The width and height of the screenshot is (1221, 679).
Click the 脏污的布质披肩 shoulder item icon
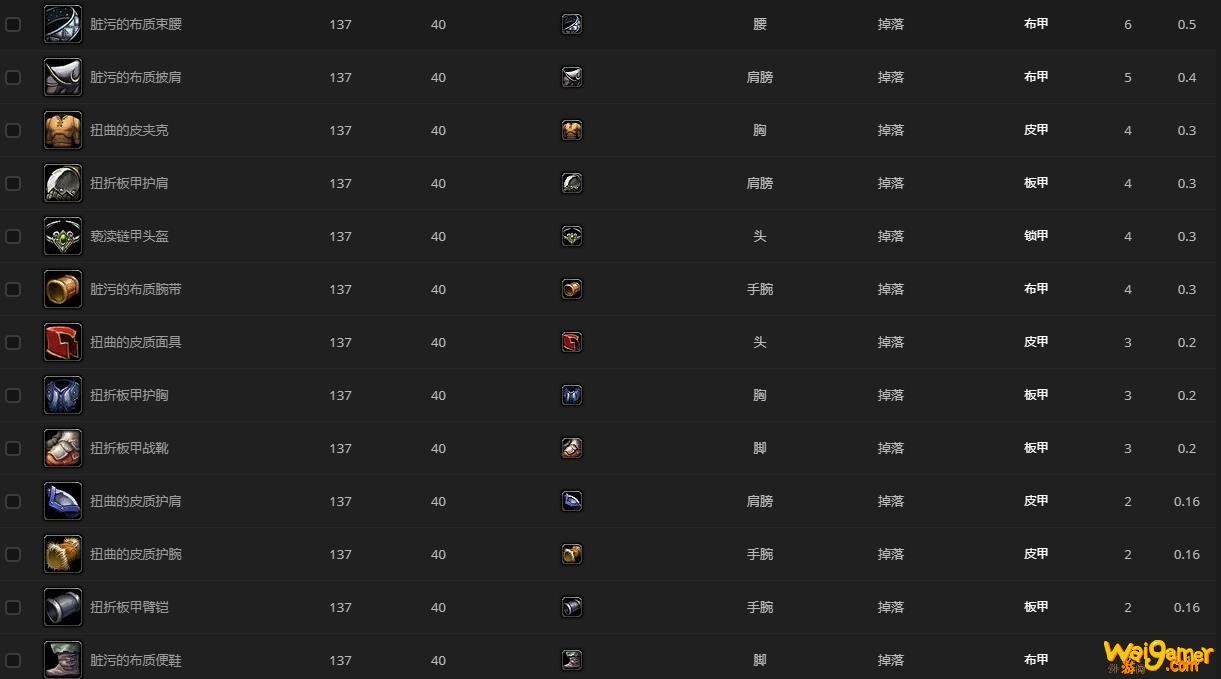63,77
